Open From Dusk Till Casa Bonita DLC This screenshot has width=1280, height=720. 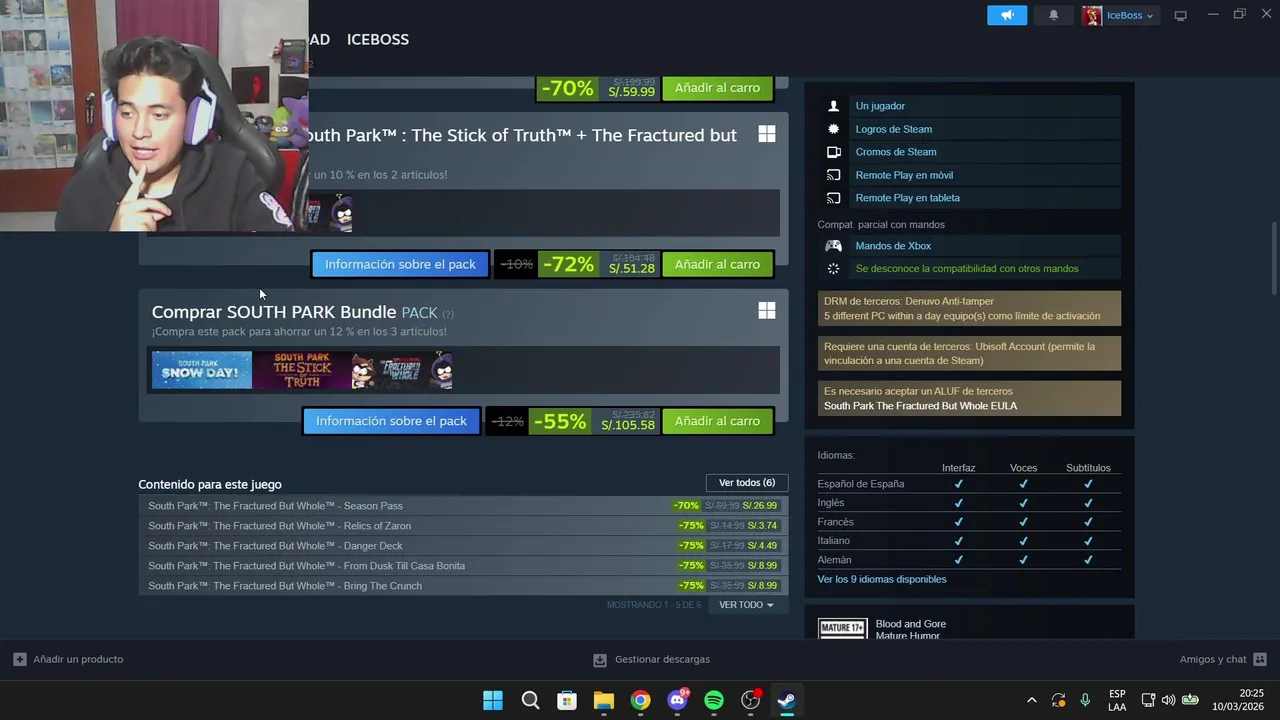point(463,566)
